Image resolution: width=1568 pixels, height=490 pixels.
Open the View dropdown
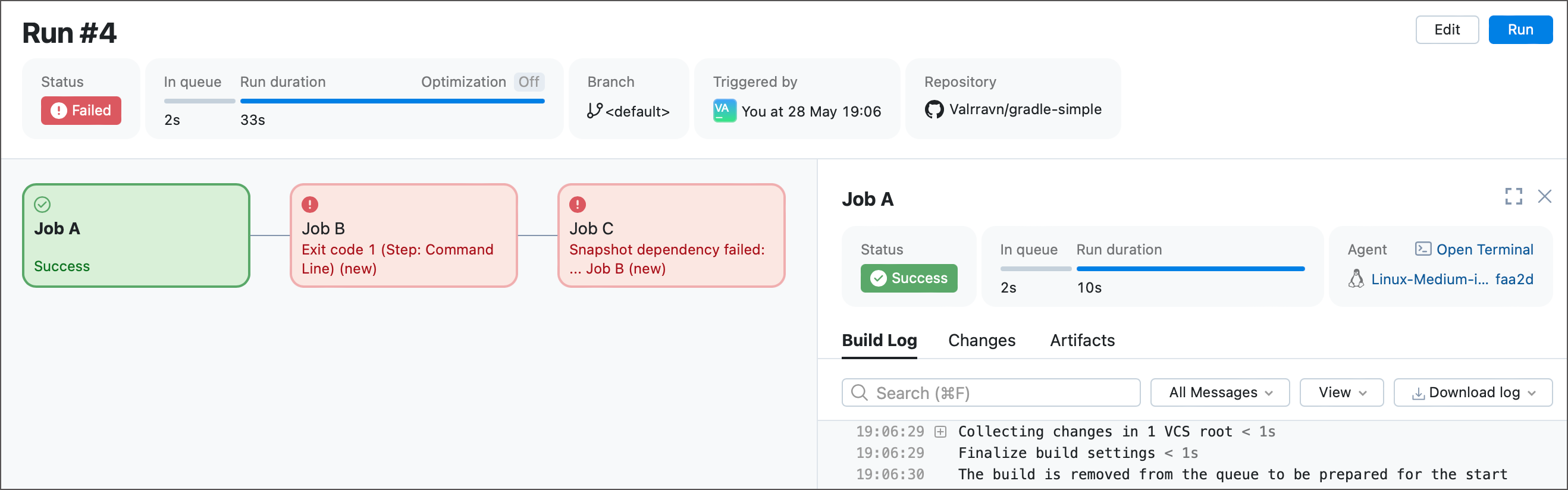click(x=1341, y=392)
